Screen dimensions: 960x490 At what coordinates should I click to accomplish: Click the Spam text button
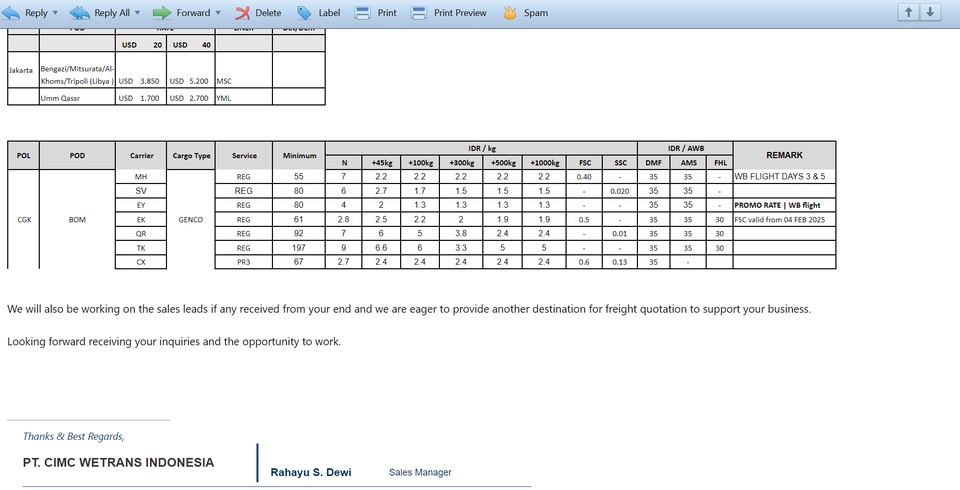pyautogui.click(x=536, y=13)
